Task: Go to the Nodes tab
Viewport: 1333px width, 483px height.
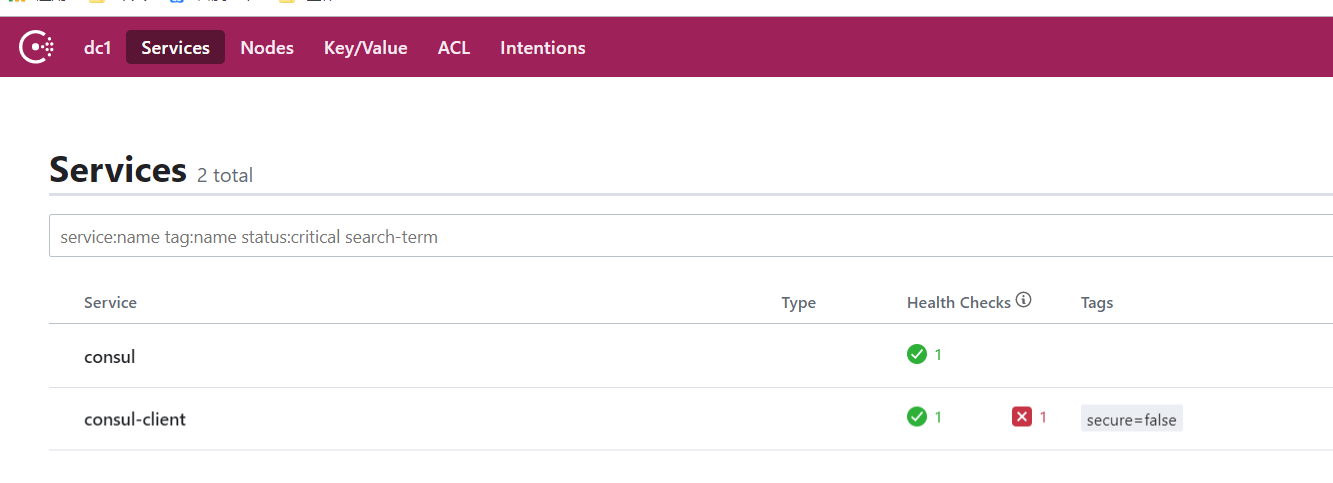Action: click(267, 48)
